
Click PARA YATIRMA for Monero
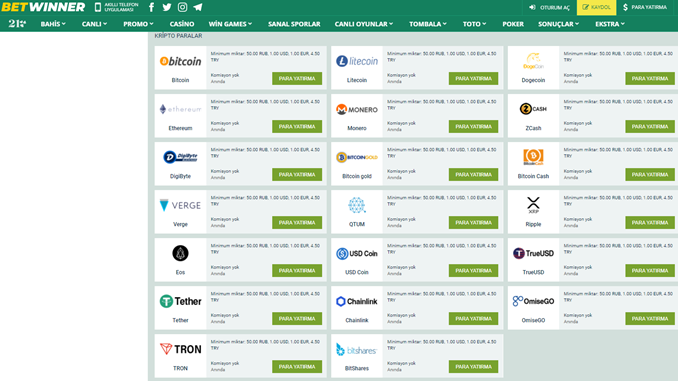(473, 126)
